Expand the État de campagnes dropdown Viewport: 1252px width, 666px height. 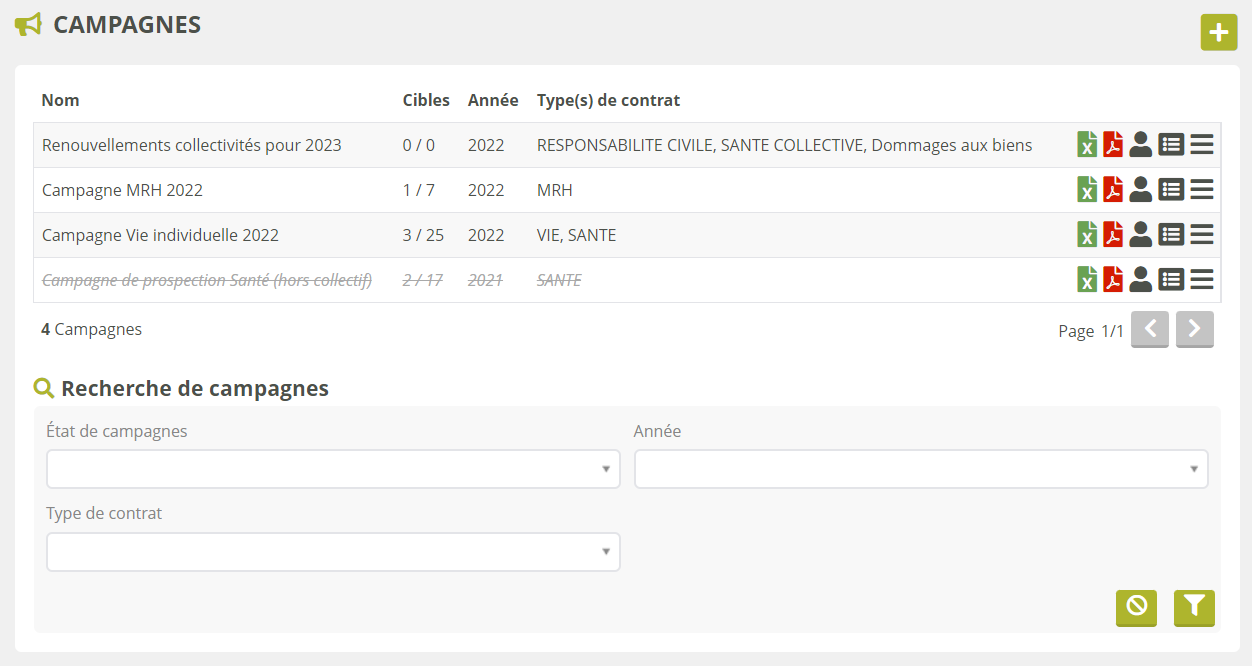click(333, 469)
